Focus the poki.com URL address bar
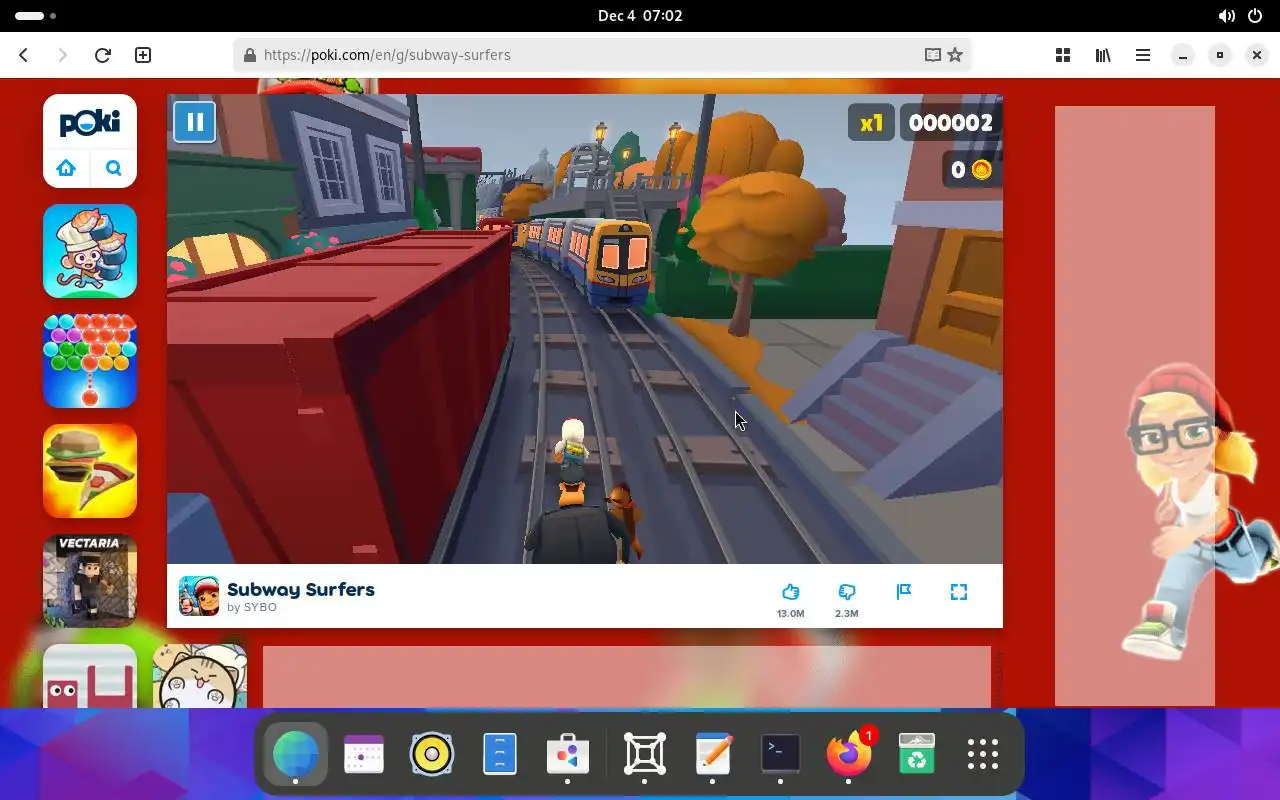The width and height of the screenshot is (1280, 800). [602, 55]
